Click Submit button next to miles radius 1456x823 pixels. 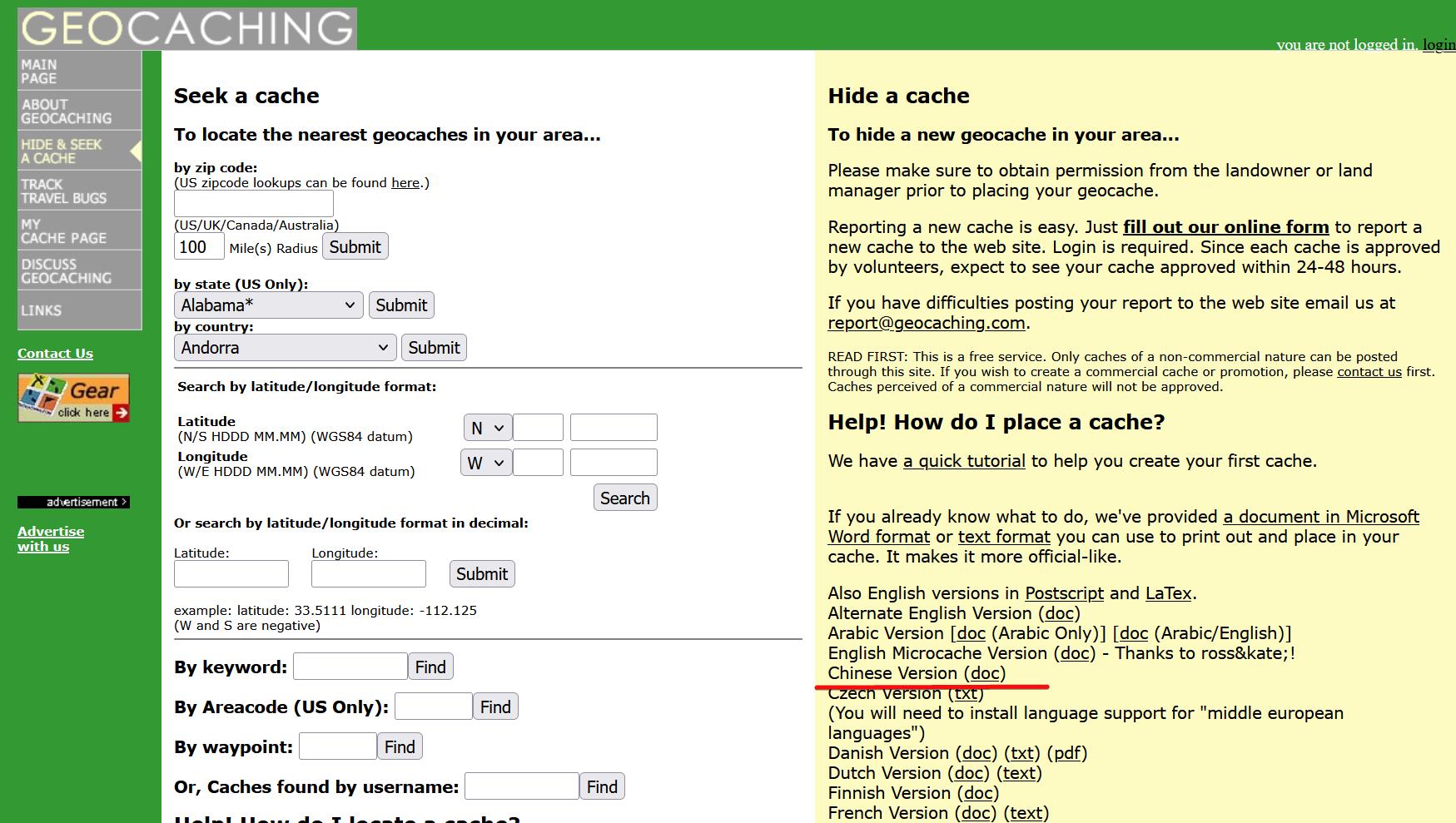coord(355,247)
